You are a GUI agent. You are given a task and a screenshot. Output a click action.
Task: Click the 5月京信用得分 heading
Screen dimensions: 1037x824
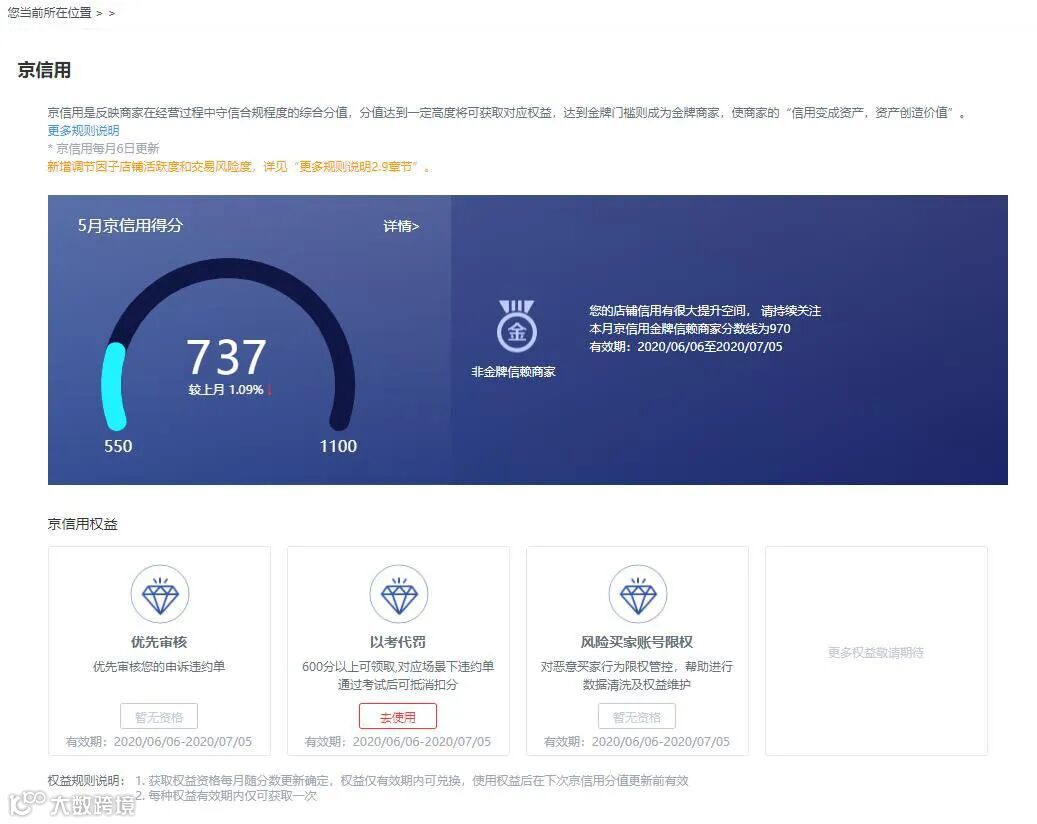130,226
